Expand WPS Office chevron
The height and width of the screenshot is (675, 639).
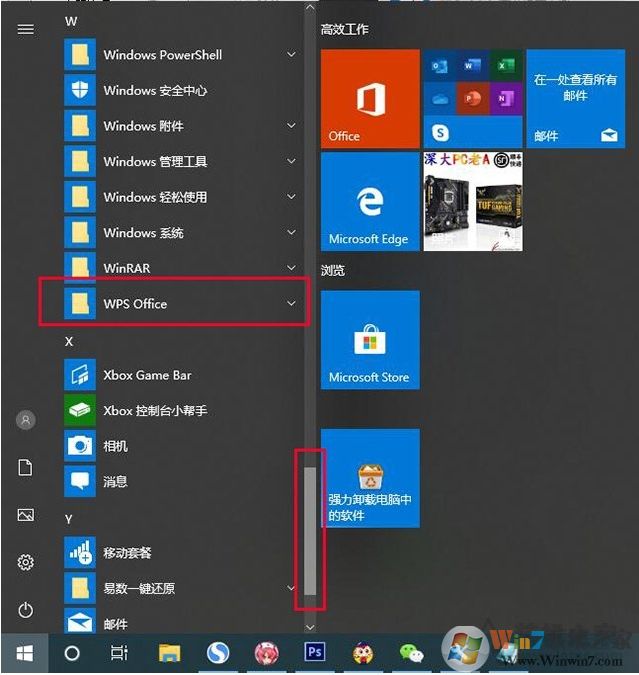tap(292, 303)
